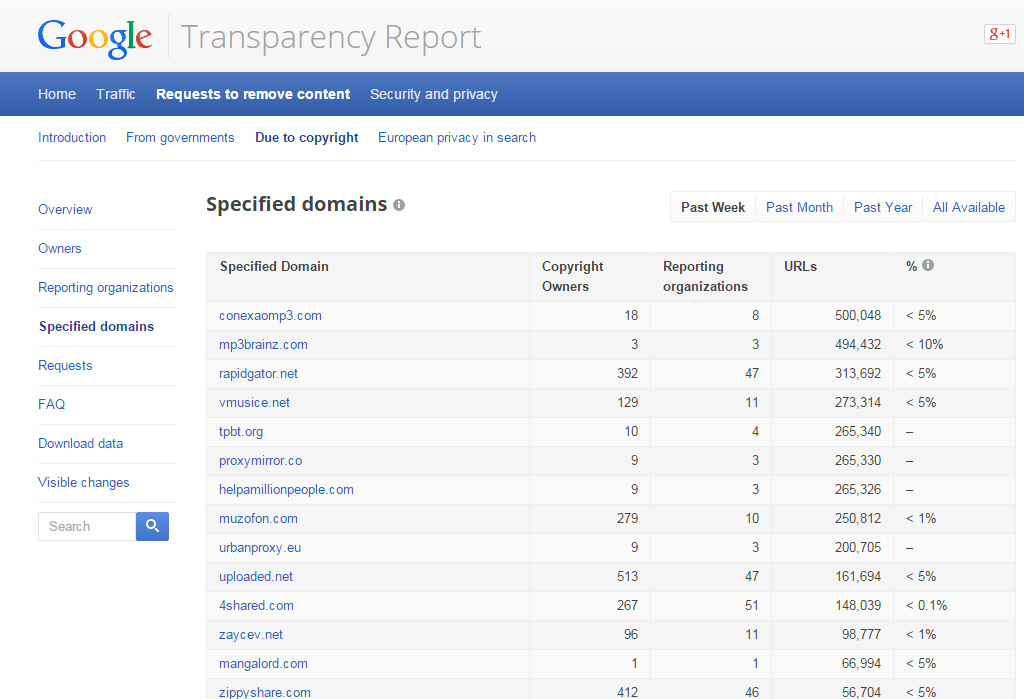Click info icon next to % column

928,265
